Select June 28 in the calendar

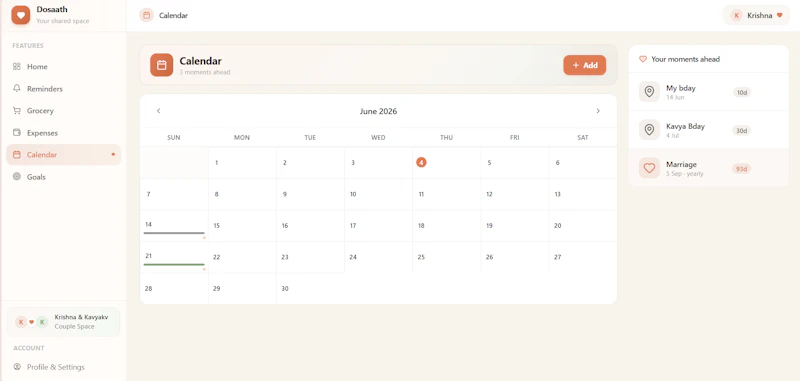tap(174, 289)
